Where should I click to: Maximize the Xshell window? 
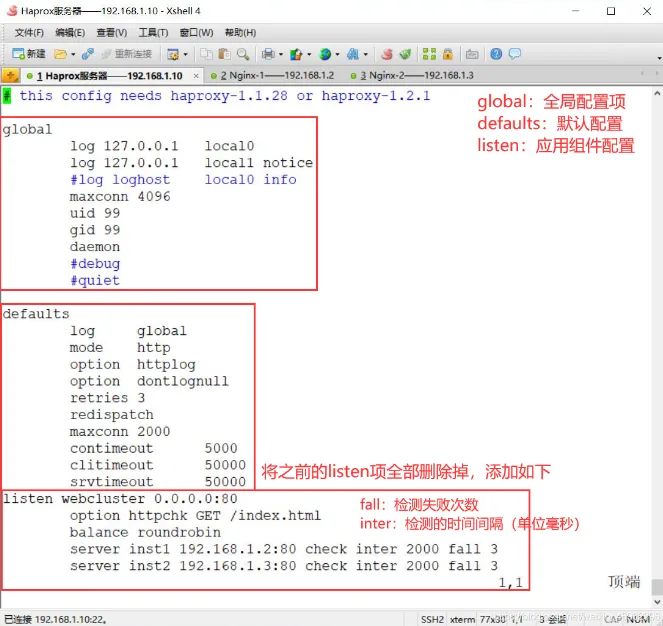tap(611, 11)
